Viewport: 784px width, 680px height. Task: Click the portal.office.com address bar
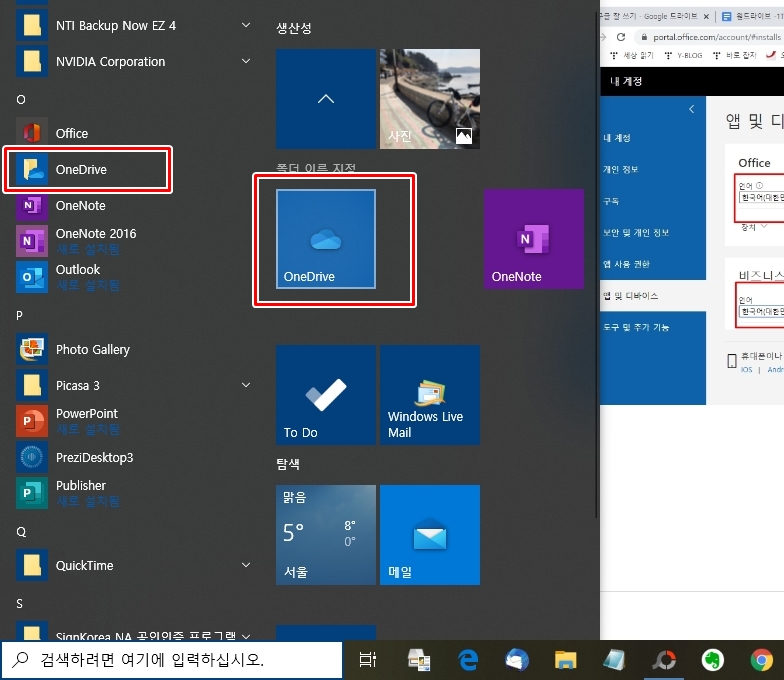coord(712,37)
